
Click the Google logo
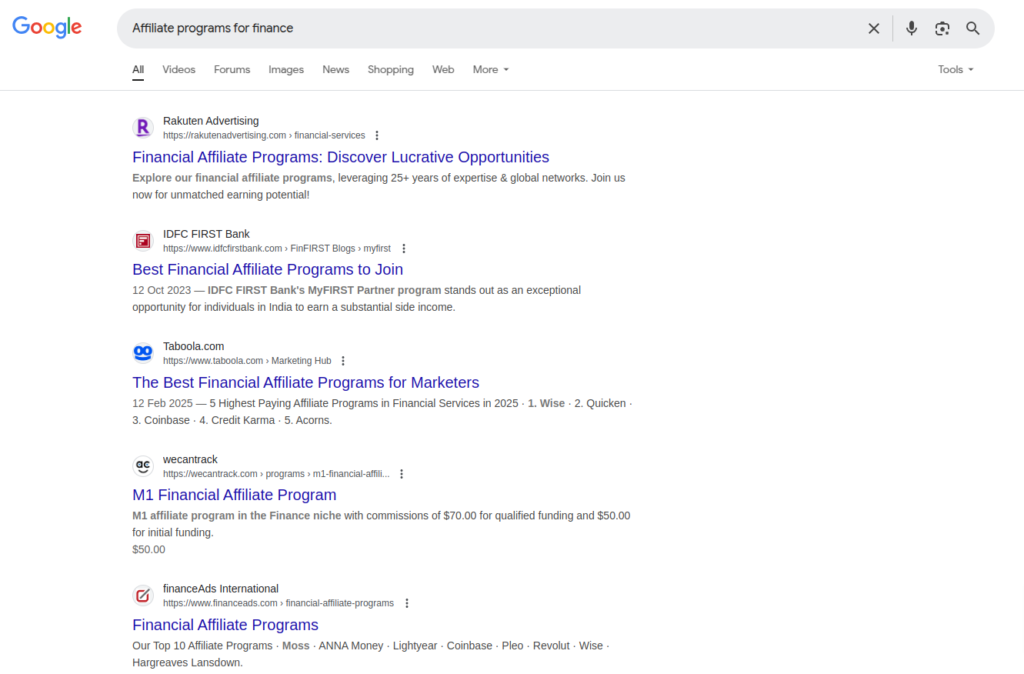(x=46, y=28)
